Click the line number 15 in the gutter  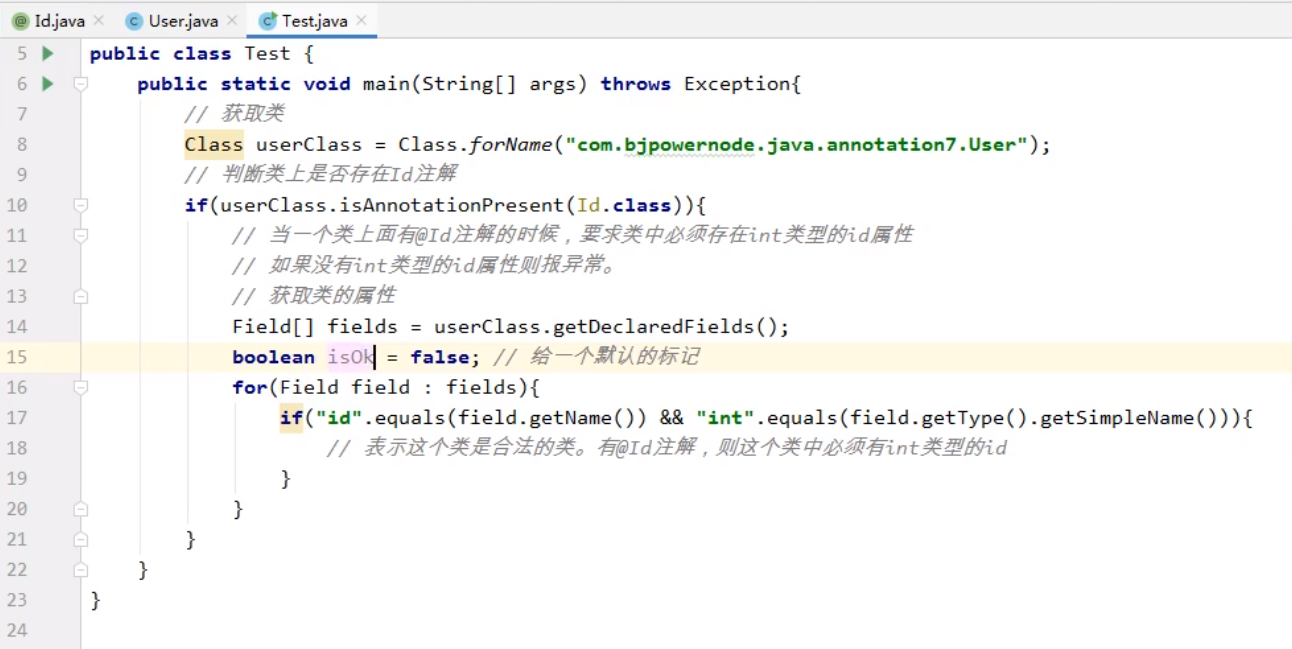coord(17,357)
